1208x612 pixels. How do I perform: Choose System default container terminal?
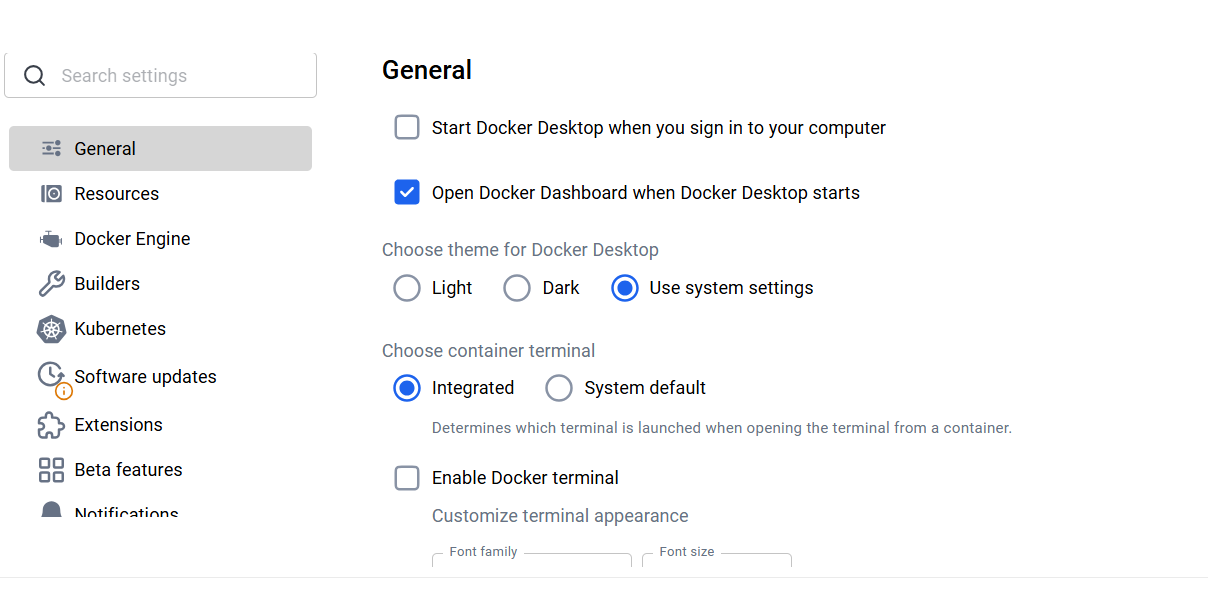[559, 388]
